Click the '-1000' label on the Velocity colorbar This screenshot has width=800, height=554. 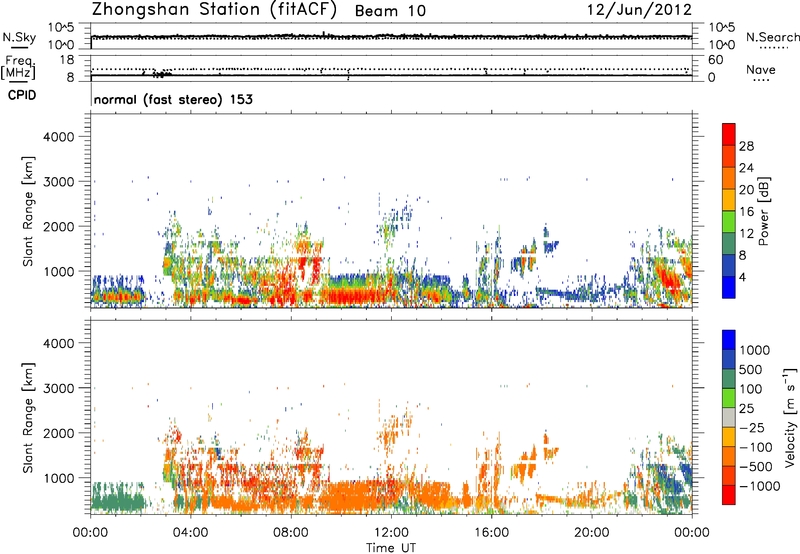[x=759, y=486]
